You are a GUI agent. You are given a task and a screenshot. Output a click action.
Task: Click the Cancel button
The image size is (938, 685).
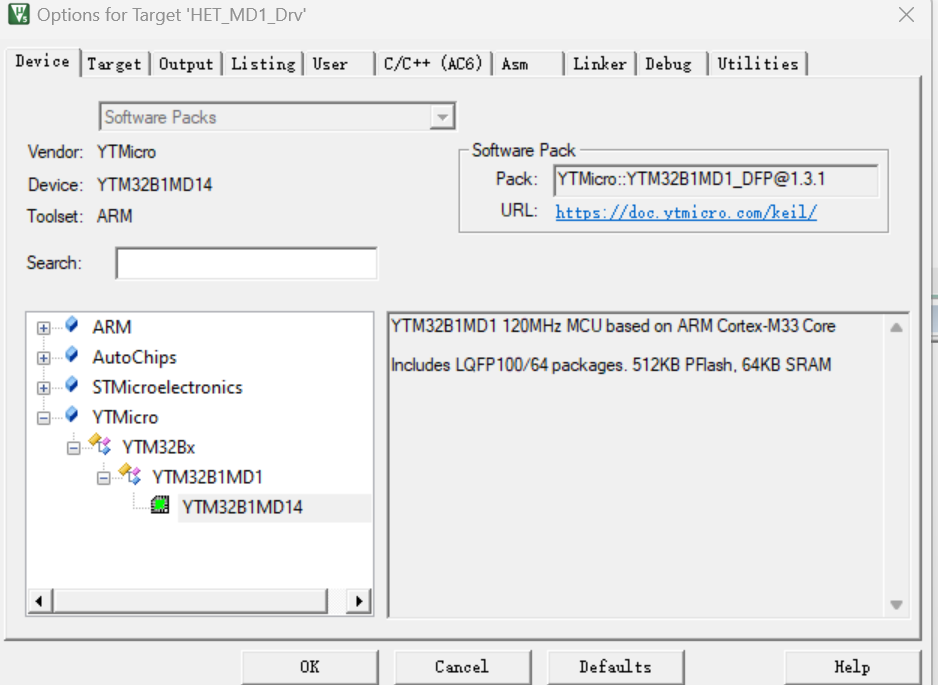click(462, 666)
